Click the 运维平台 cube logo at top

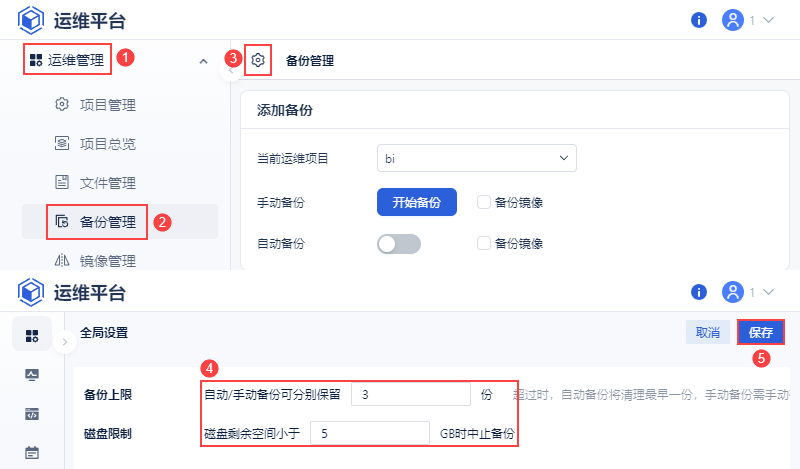(x=31, y=20)
